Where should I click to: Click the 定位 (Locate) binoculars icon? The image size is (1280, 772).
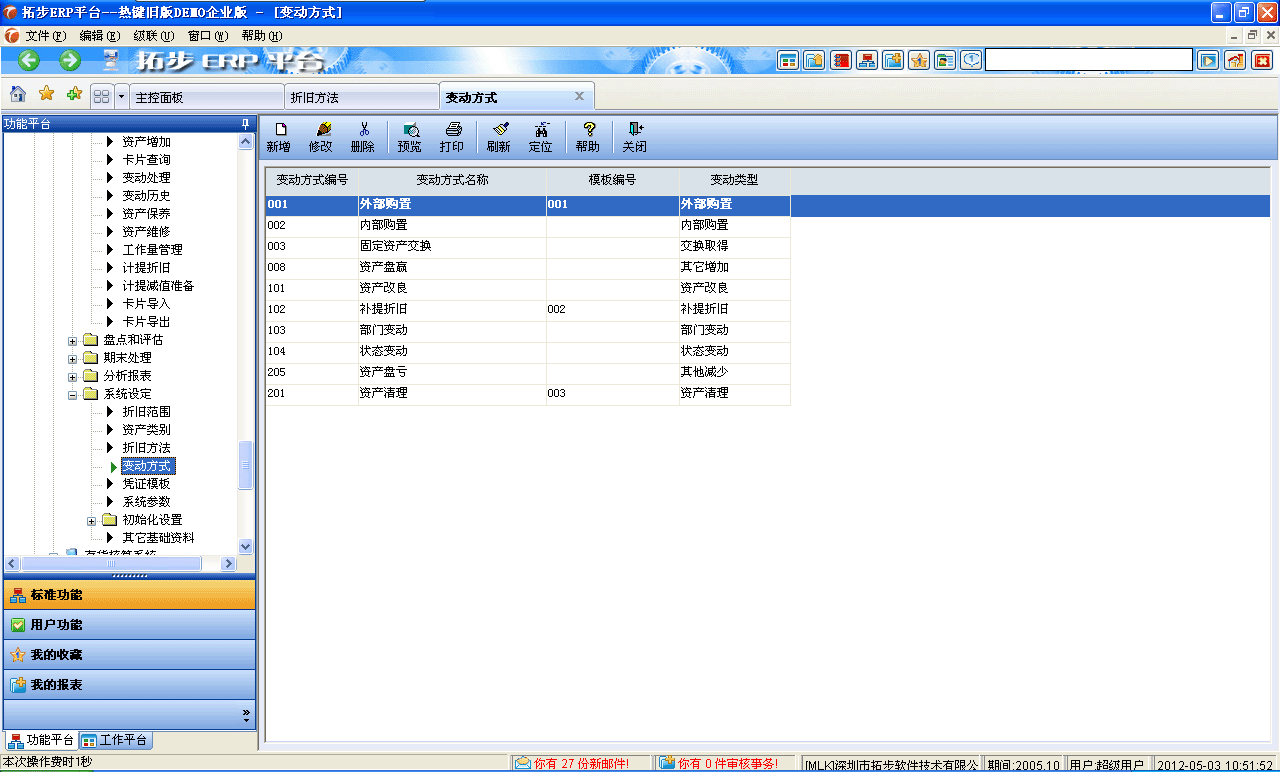[540, 137]
